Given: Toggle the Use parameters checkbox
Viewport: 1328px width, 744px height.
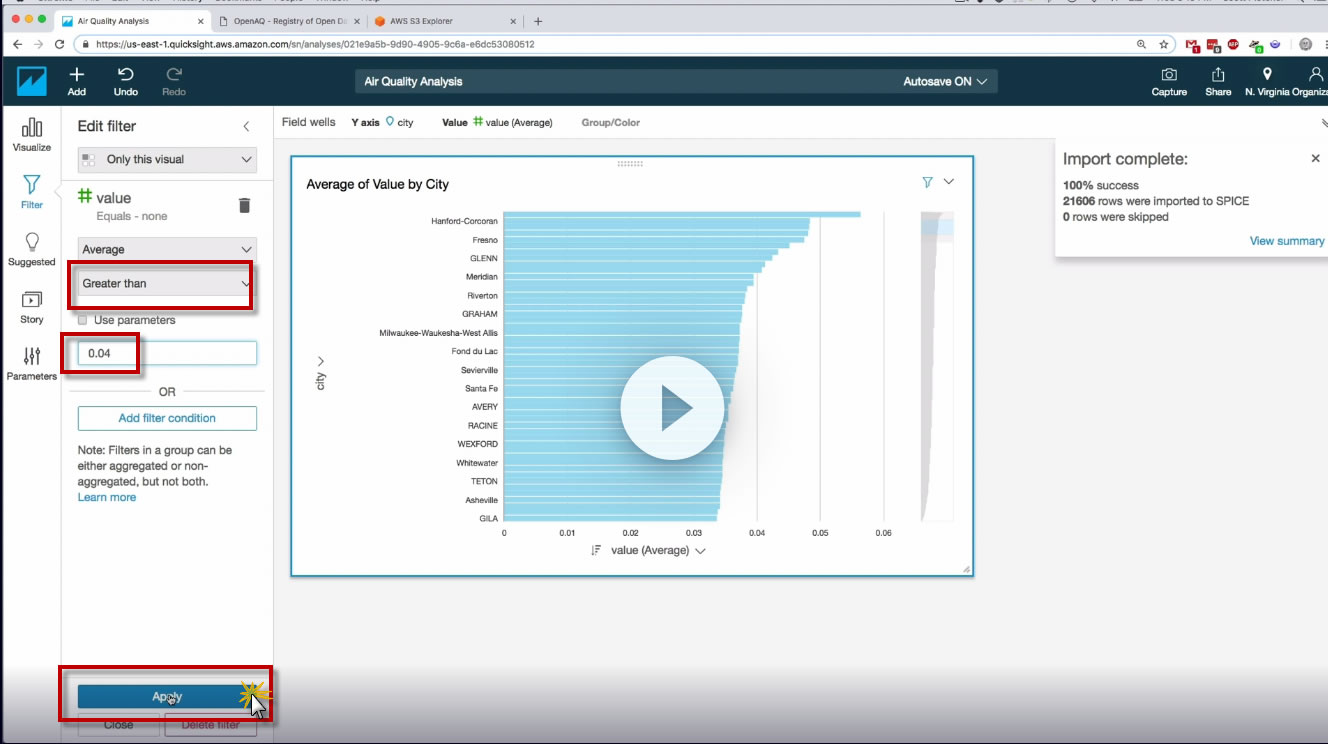Looking at the screenshot, I should (83, 320).
